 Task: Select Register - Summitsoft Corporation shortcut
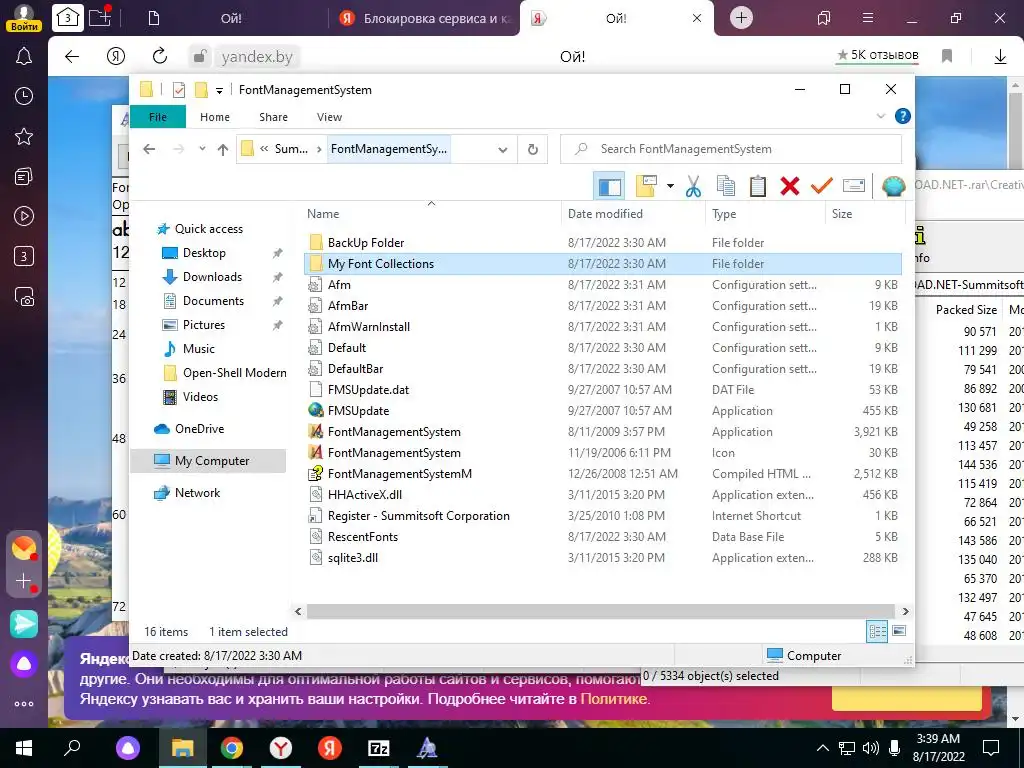tap(602, 516)
